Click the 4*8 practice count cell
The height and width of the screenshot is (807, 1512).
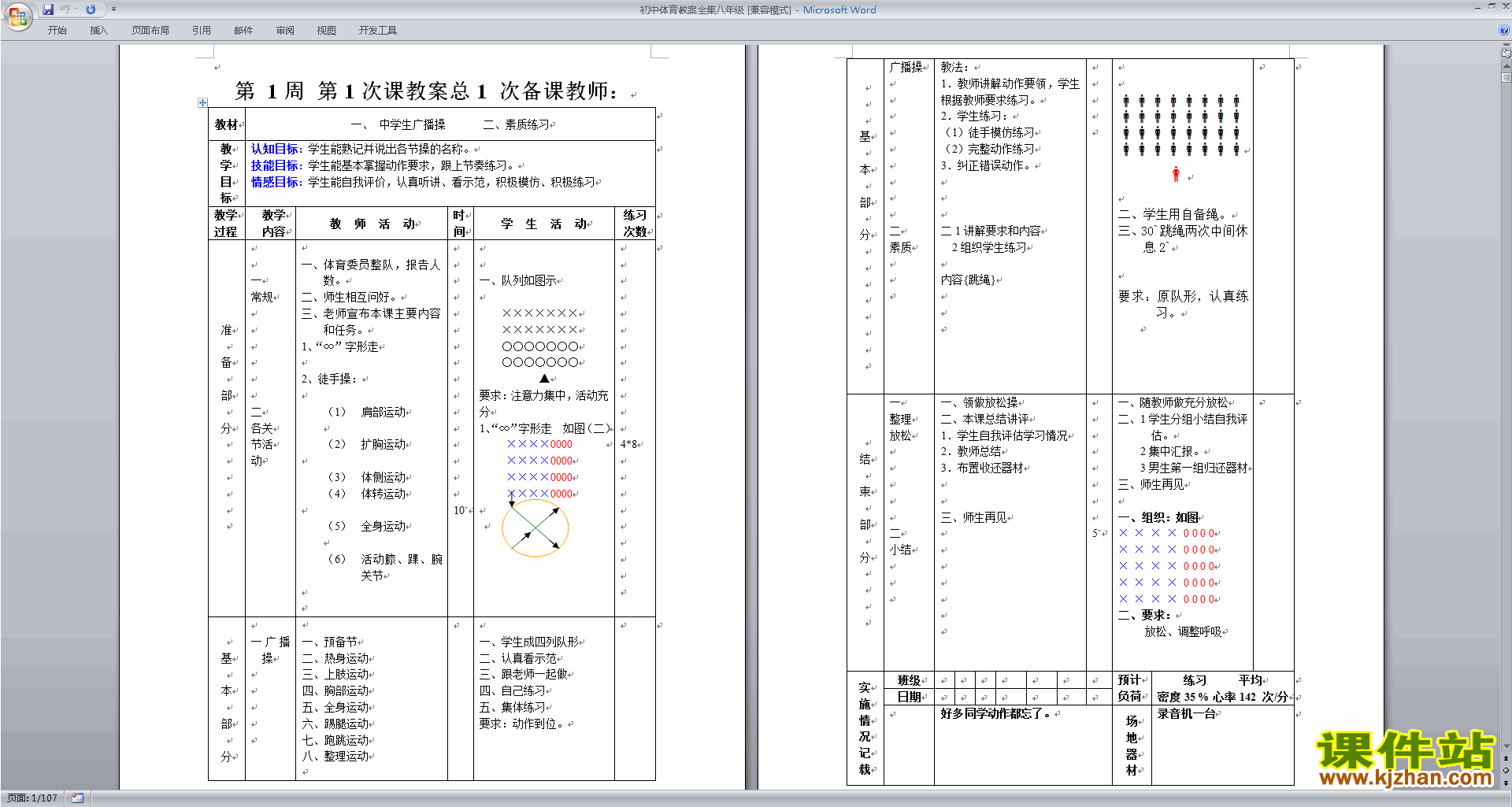628,444
